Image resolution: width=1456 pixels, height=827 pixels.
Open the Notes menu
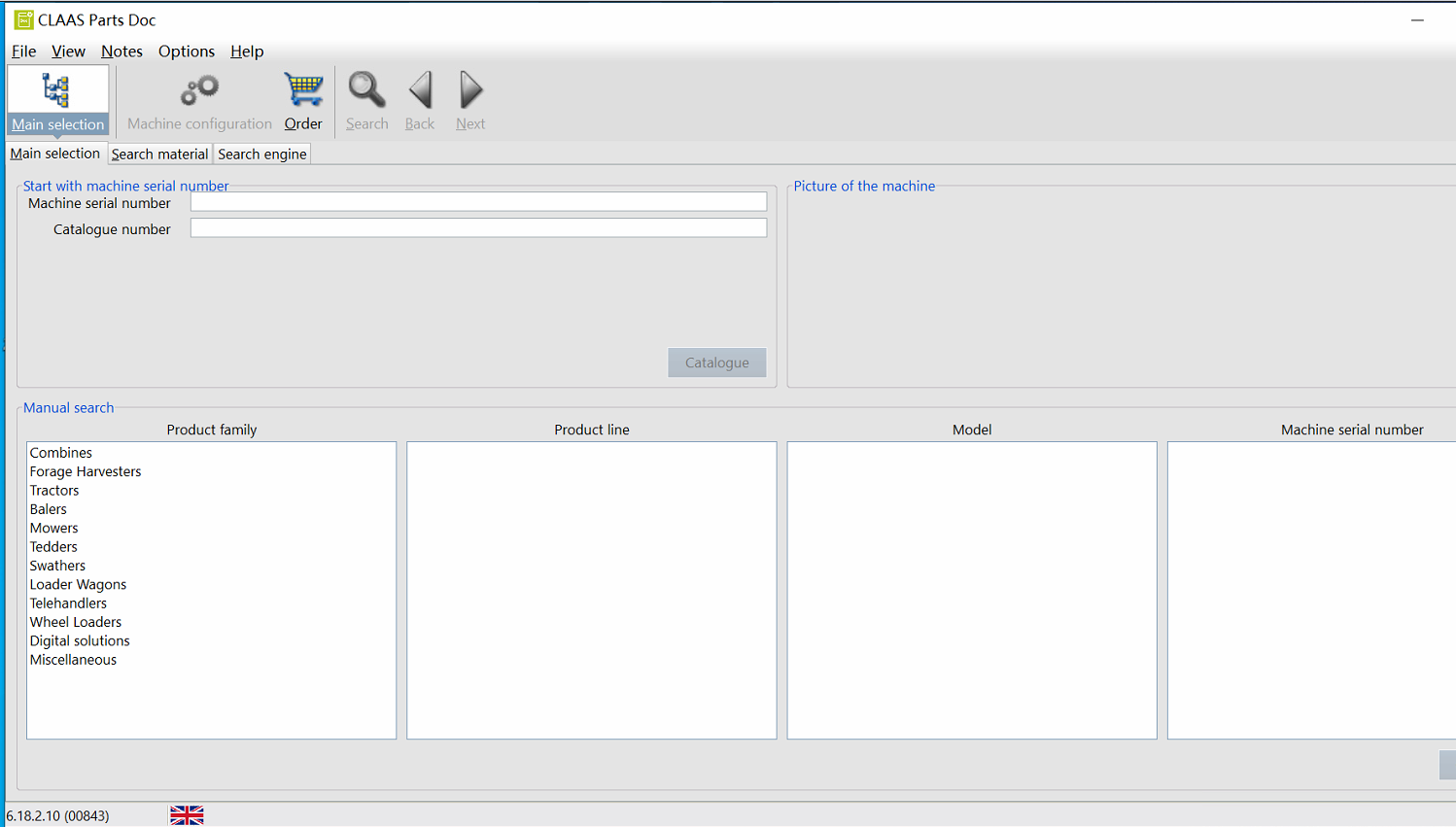pyautogui.click(x=121, y=52)
